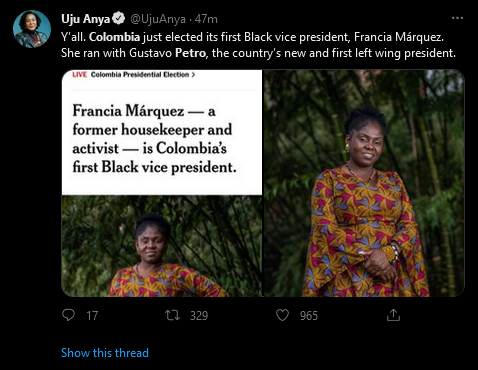Open the left headline screenshot image
This screenshot has width=478, height=370.
(162, 183)
